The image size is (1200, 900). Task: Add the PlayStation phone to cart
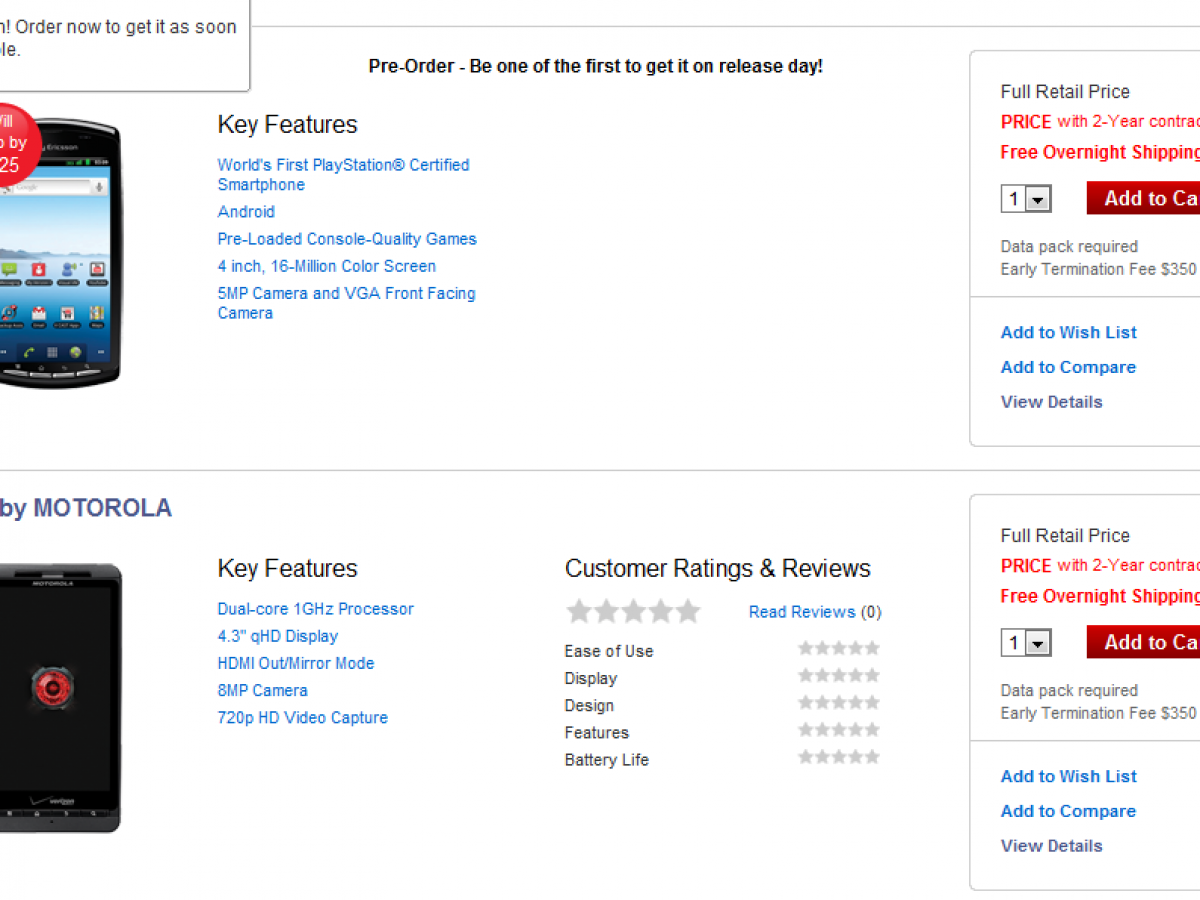click(1145, 198)
